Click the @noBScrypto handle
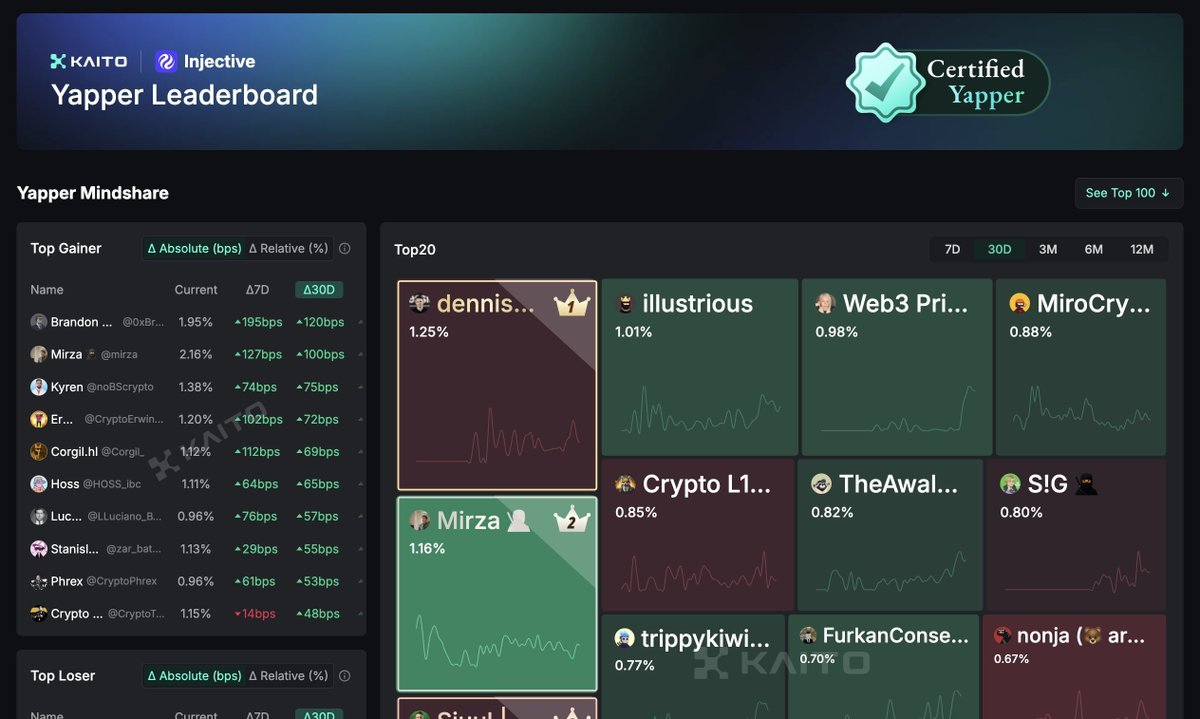 pyautogui.click(x=120, y=387)
